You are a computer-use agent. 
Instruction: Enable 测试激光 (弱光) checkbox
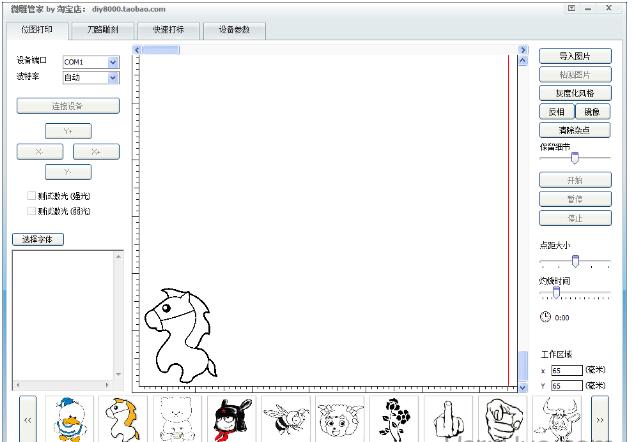(32, 211)
